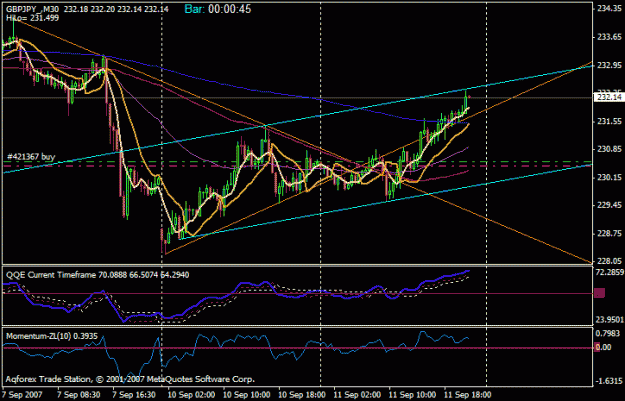Click the 7 Sep 16:30 time axis label
Image resolution: width=625 pixels, height=401 pixels.
[134, 395]
